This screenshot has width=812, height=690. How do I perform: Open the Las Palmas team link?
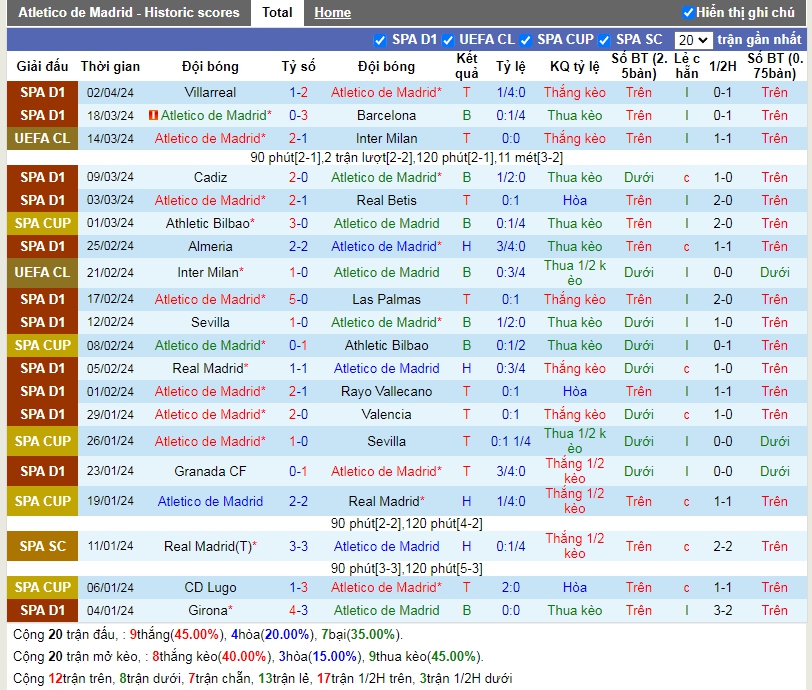pyautogui.click(x=386, y=299)
